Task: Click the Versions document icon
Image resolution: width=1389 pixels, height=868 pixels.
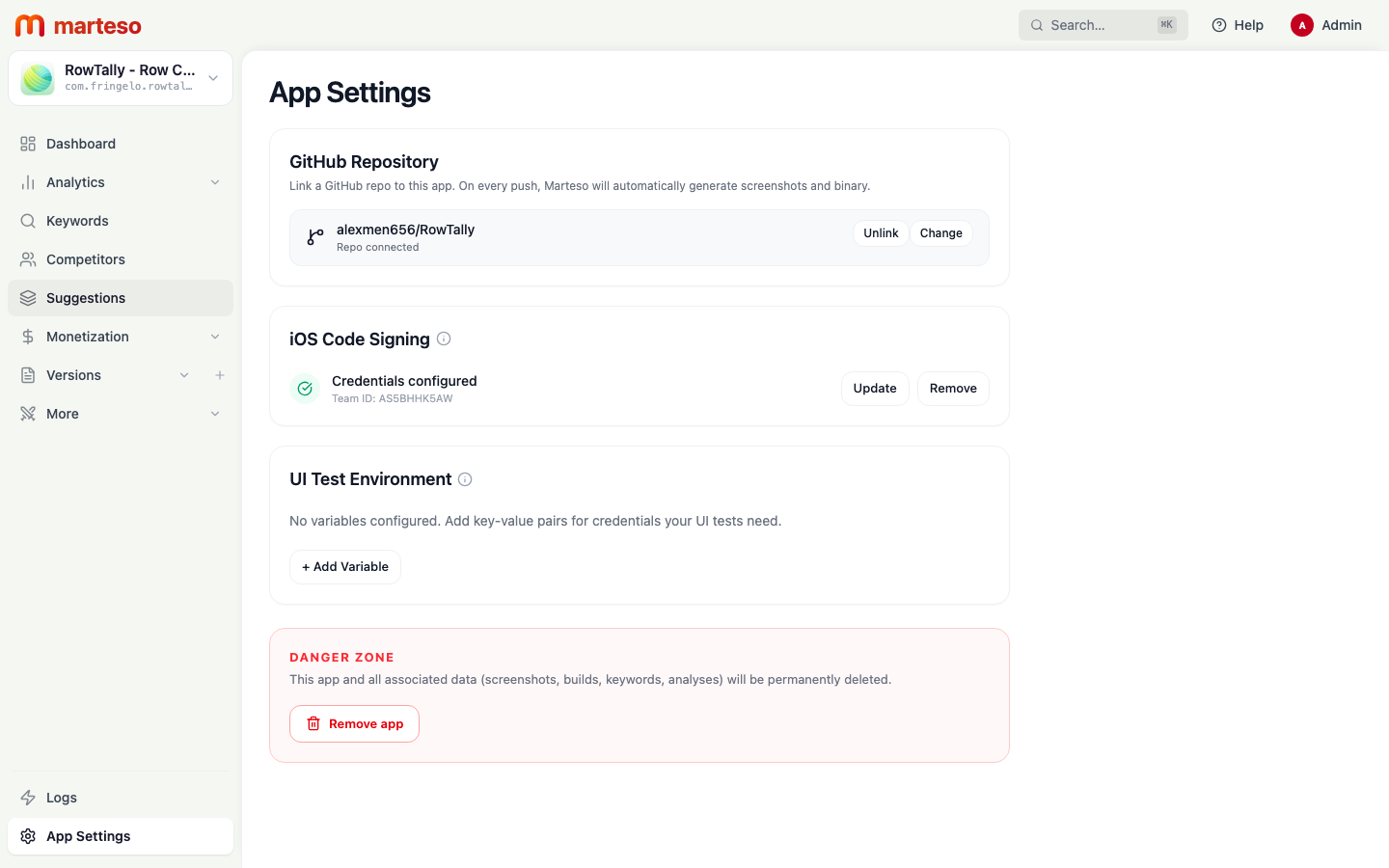Action: (28, 375)
